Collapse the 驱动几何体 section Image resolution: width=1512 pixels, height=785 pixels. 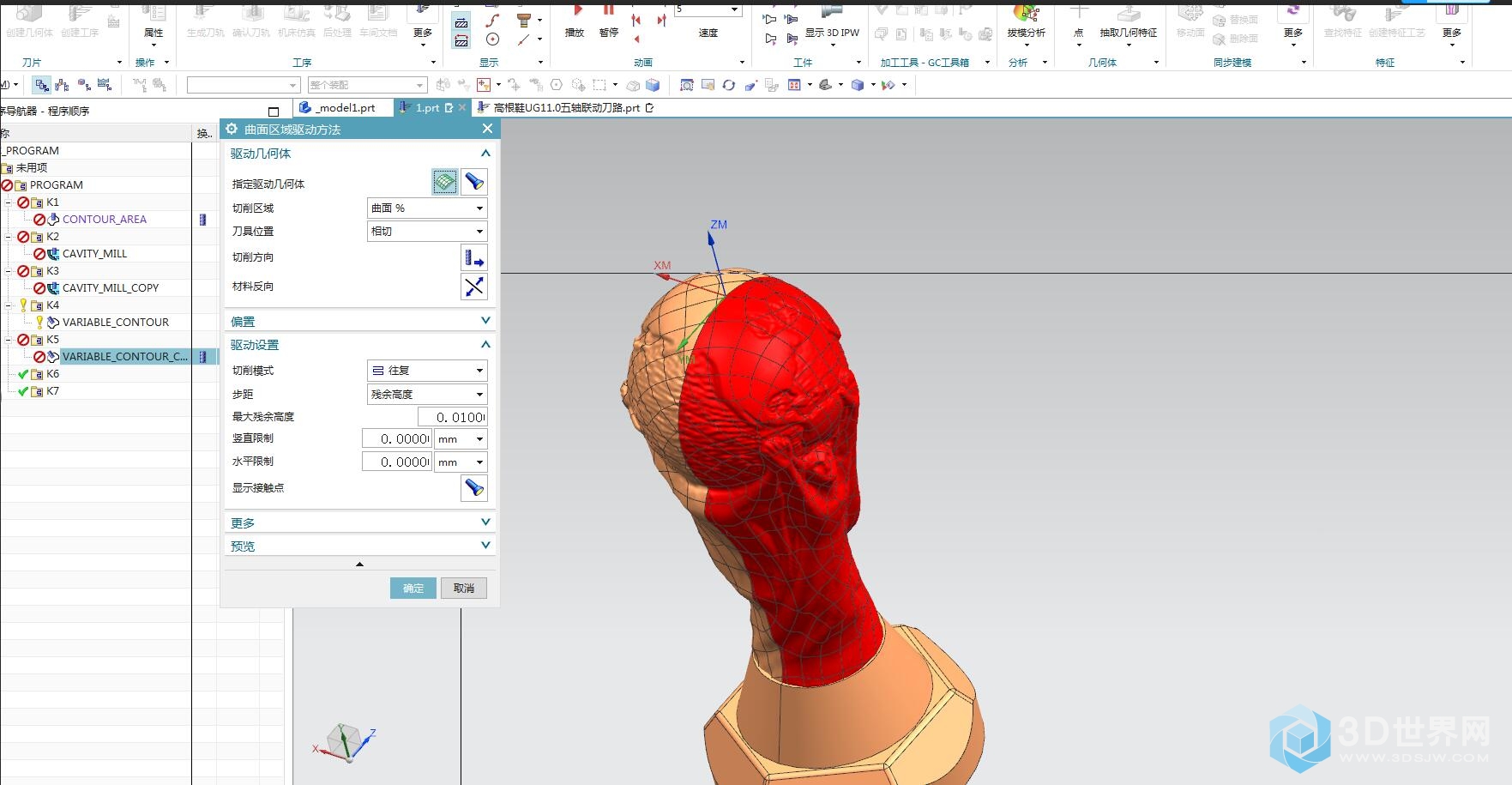coord(485,154)
